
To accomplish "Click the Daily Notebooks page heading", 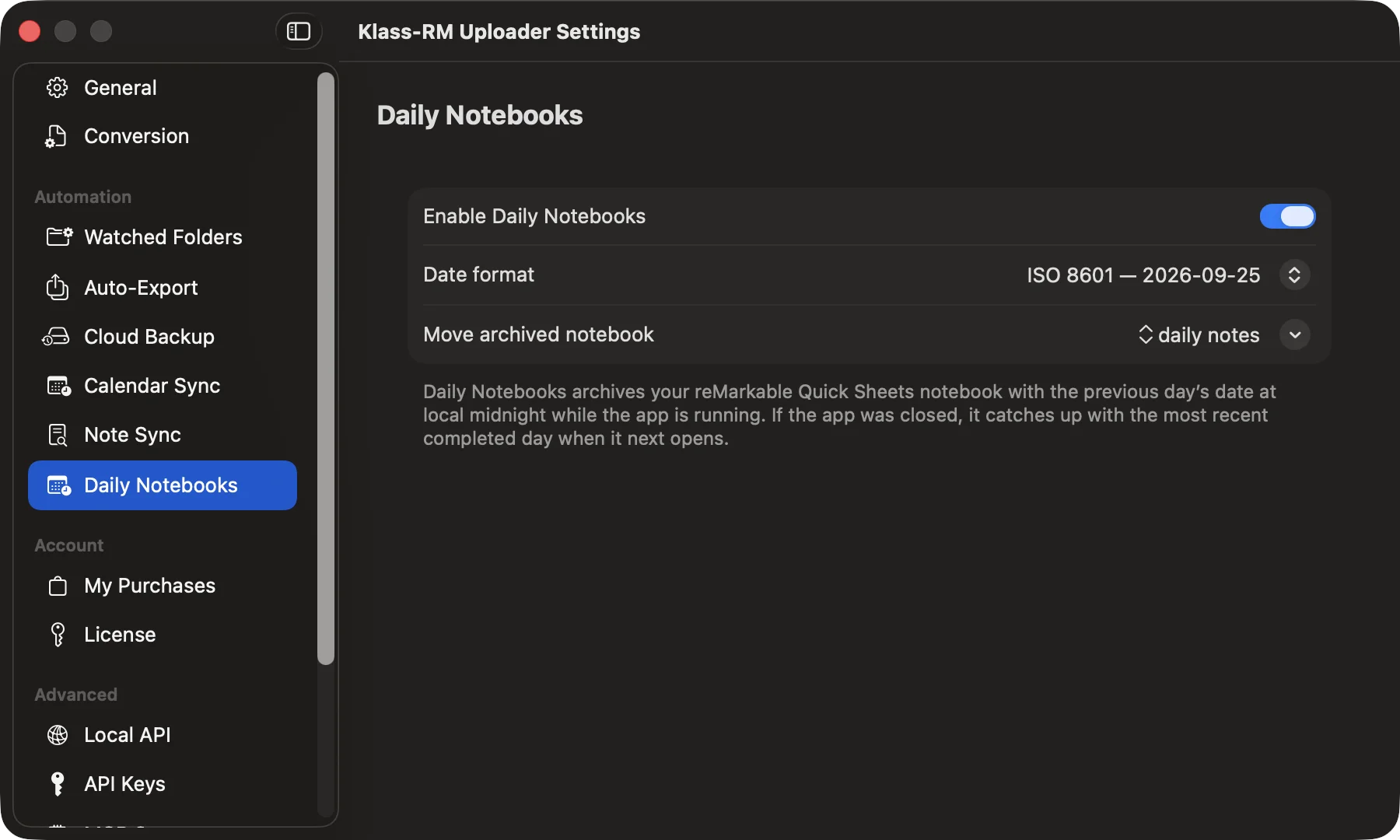I will click(480, 115).
